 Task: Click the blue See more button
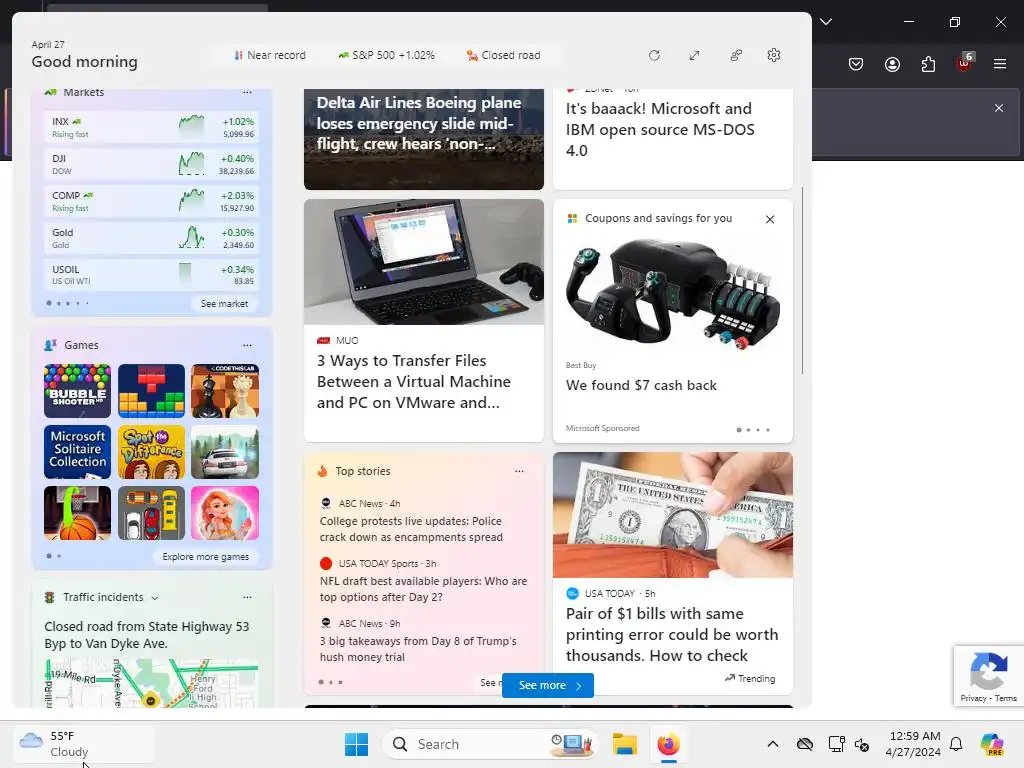click(548, 685)
